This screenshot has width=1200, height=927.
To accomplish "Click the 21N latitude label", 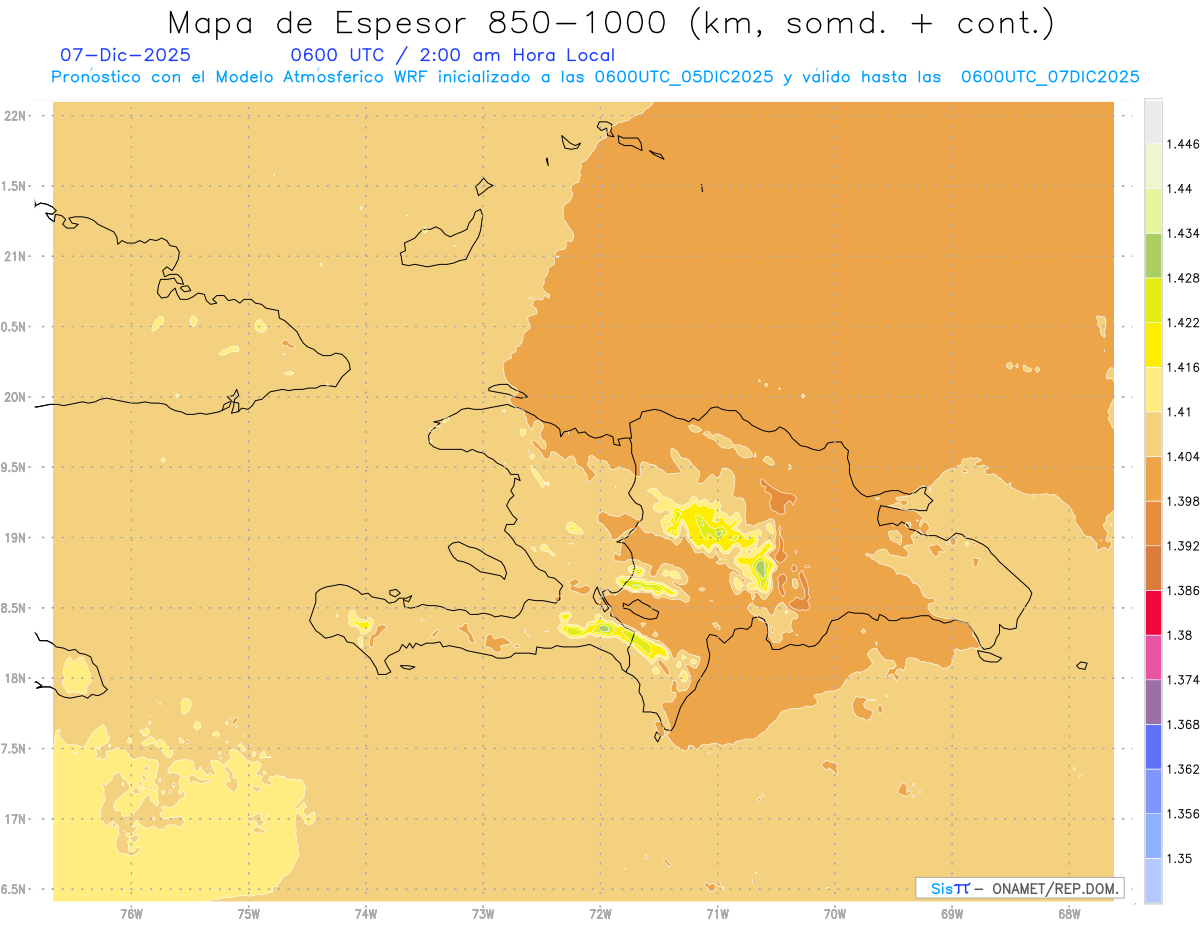I will coord(16,256).
